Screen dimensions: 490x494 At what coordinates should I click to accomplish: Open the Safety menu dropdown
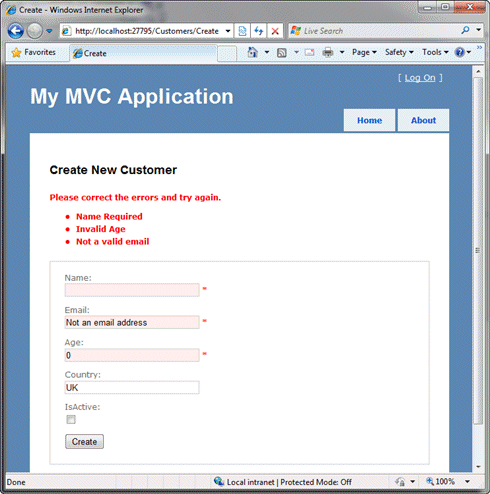[399, 52]
